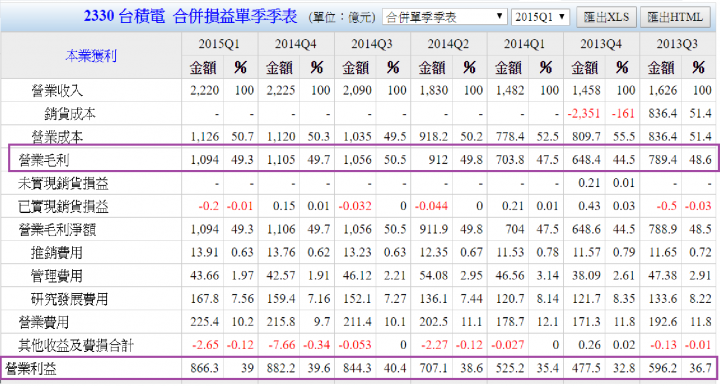
Task: Click the red -0.2 已實現銷貨損益 value
Action: [208, 206]
